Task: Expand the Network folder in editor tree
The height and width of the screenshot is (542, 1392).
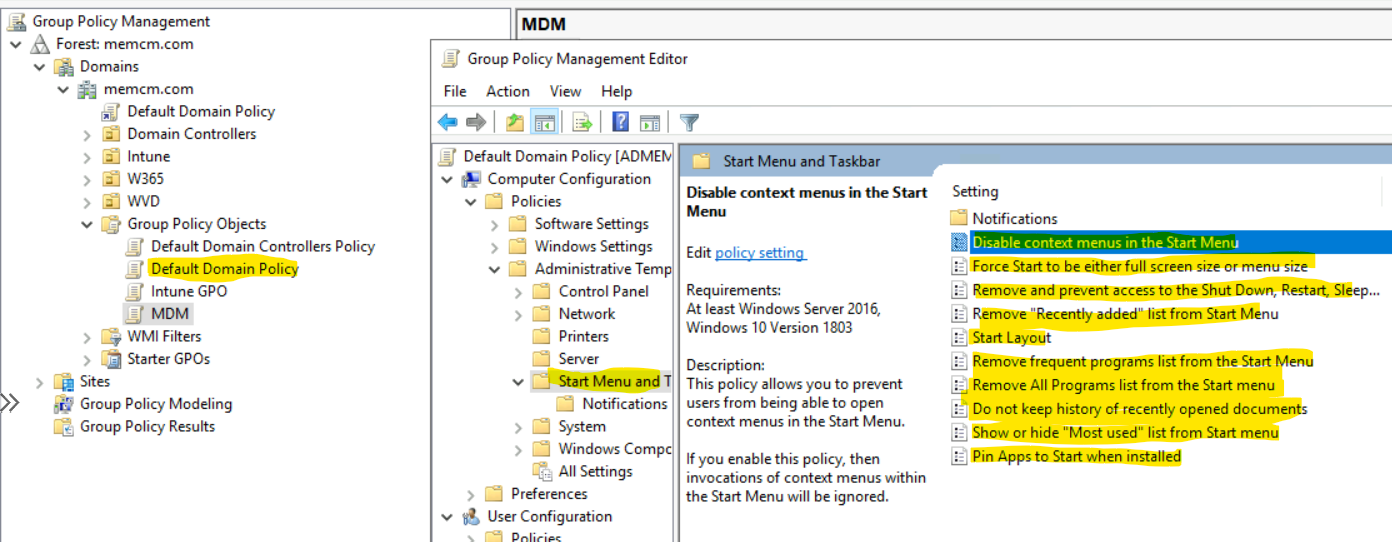Action: [x=518, y=314]
